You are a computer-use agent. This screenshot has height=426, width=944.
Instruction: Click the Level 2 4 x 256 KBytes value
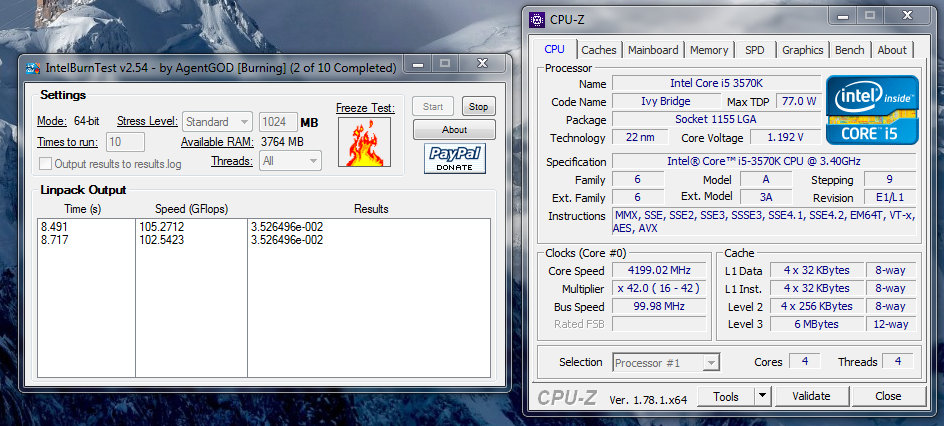click(816, 306)
